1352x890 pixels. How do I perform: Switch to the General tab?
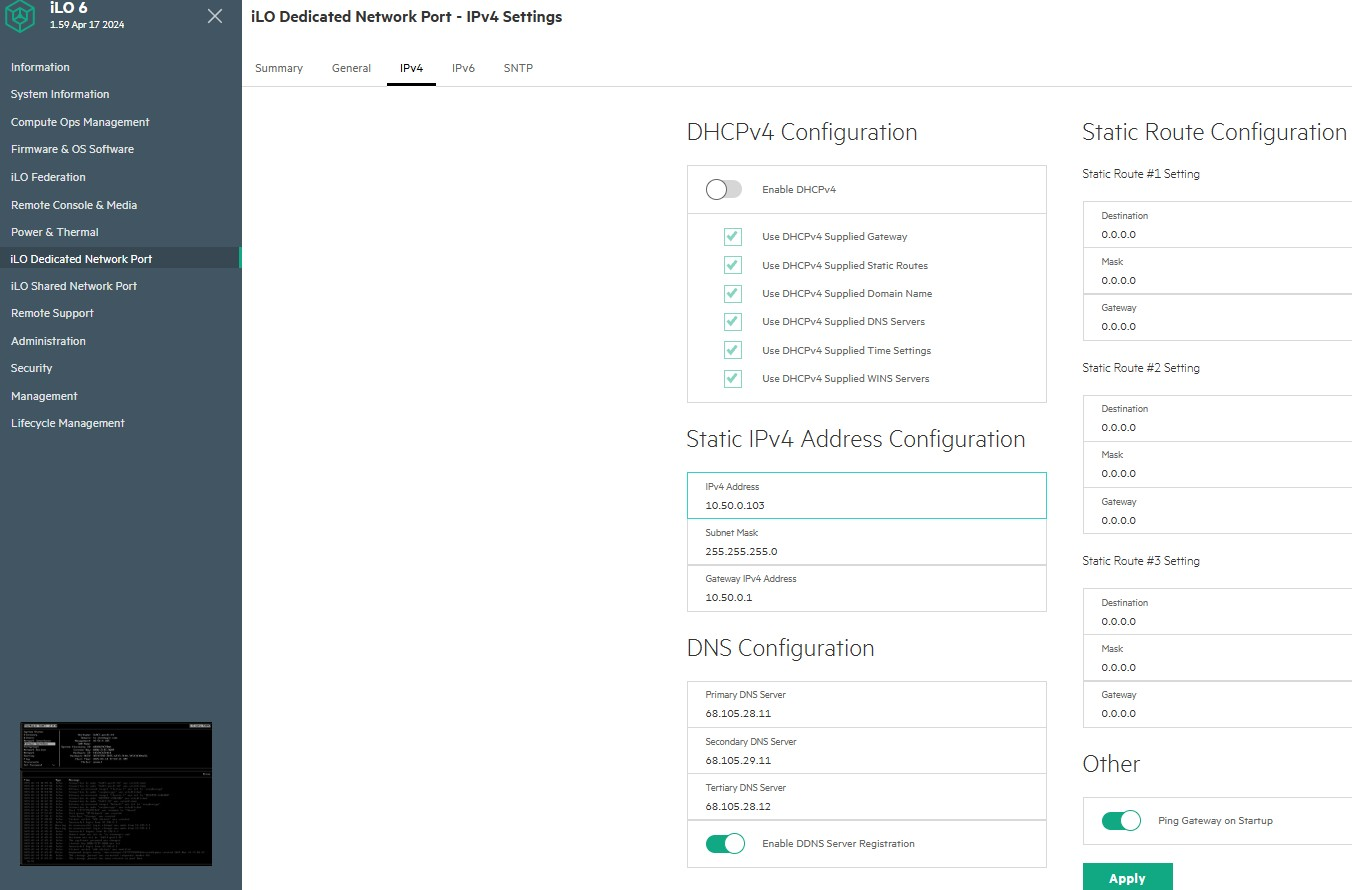coord(351,68)
